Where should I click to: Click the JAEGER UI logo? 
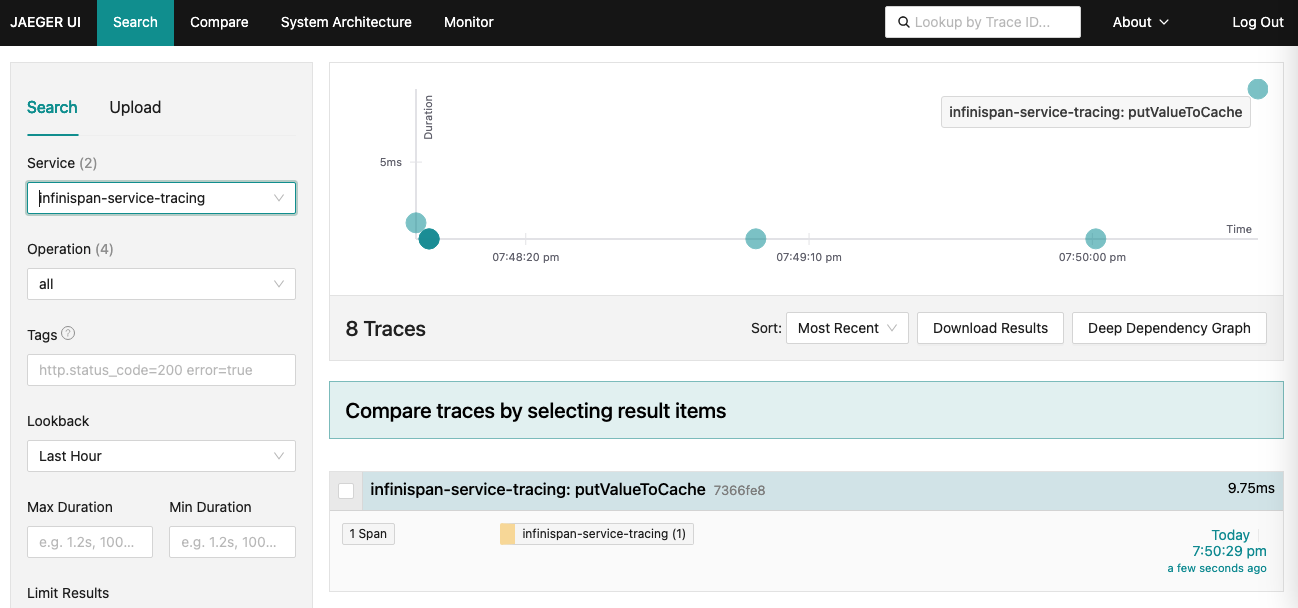(x=47, y=21)
